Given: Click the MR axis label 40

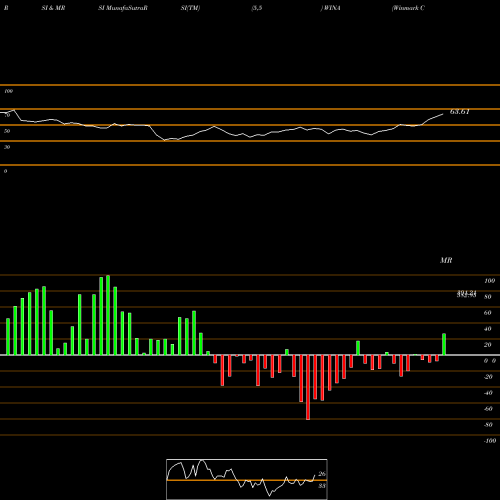Looking at the screenshot, I should (488, 329).
